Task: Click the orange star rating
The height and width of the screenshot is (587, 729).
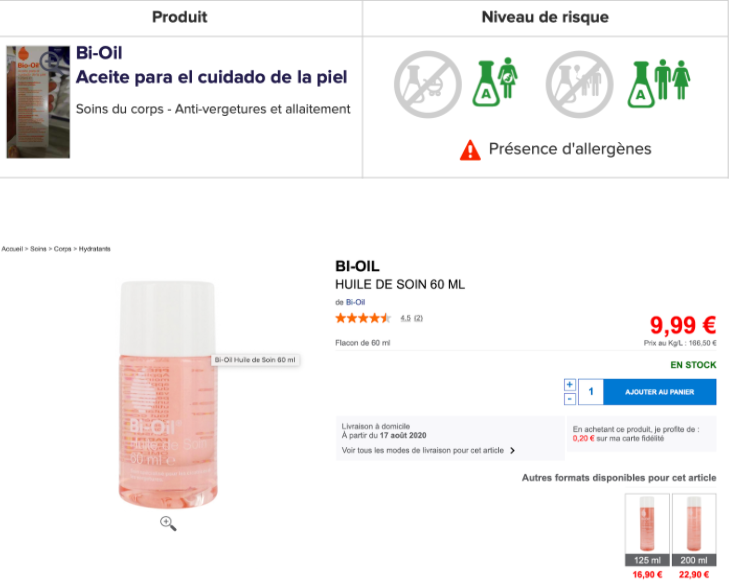Action: point(363,318)
